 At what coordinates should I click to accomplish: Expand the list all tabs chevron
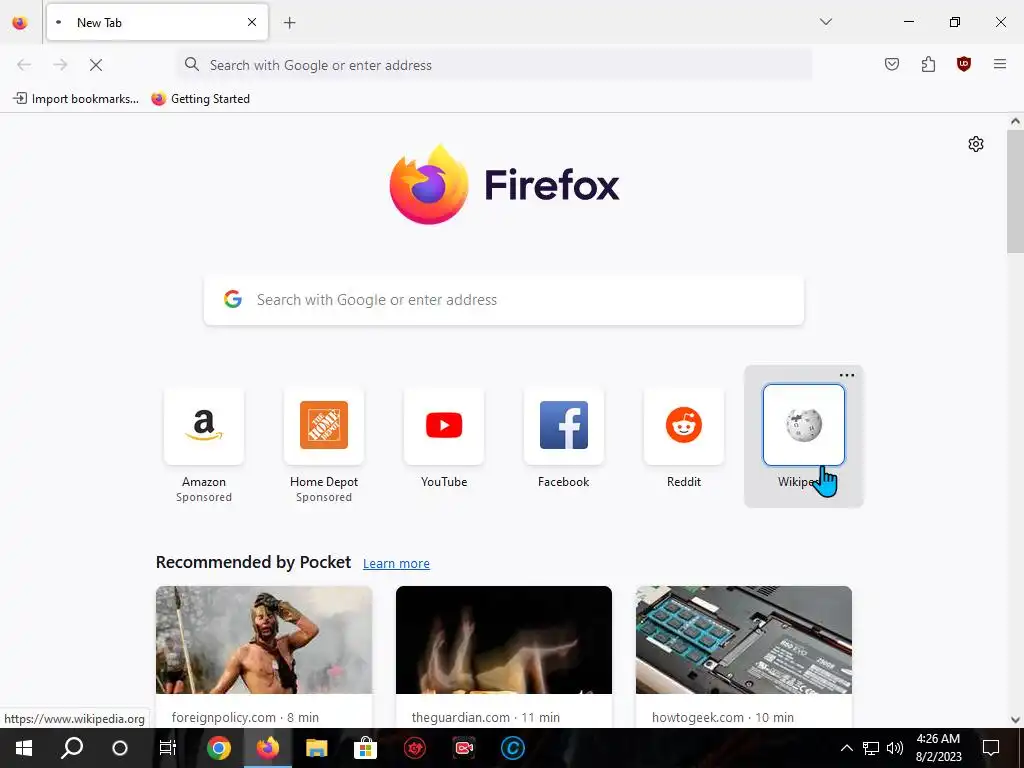click(x=826, y=22)
